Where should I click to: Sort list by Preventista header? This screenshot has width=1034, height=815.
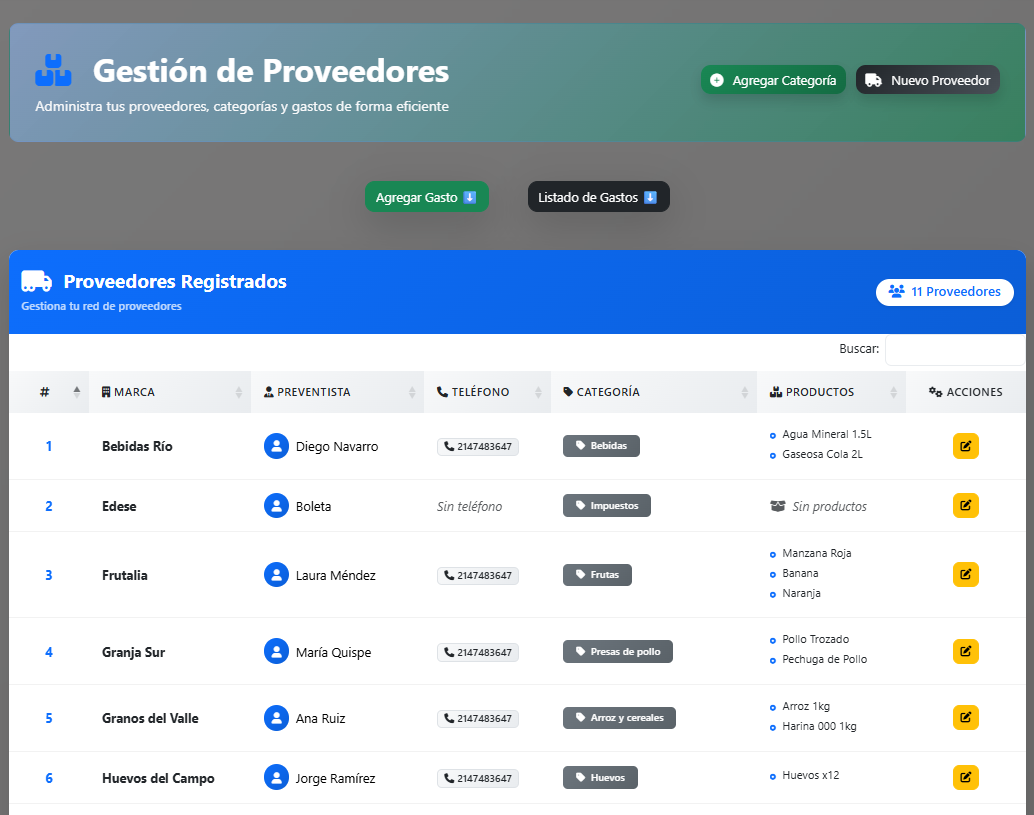click(337, 392)
